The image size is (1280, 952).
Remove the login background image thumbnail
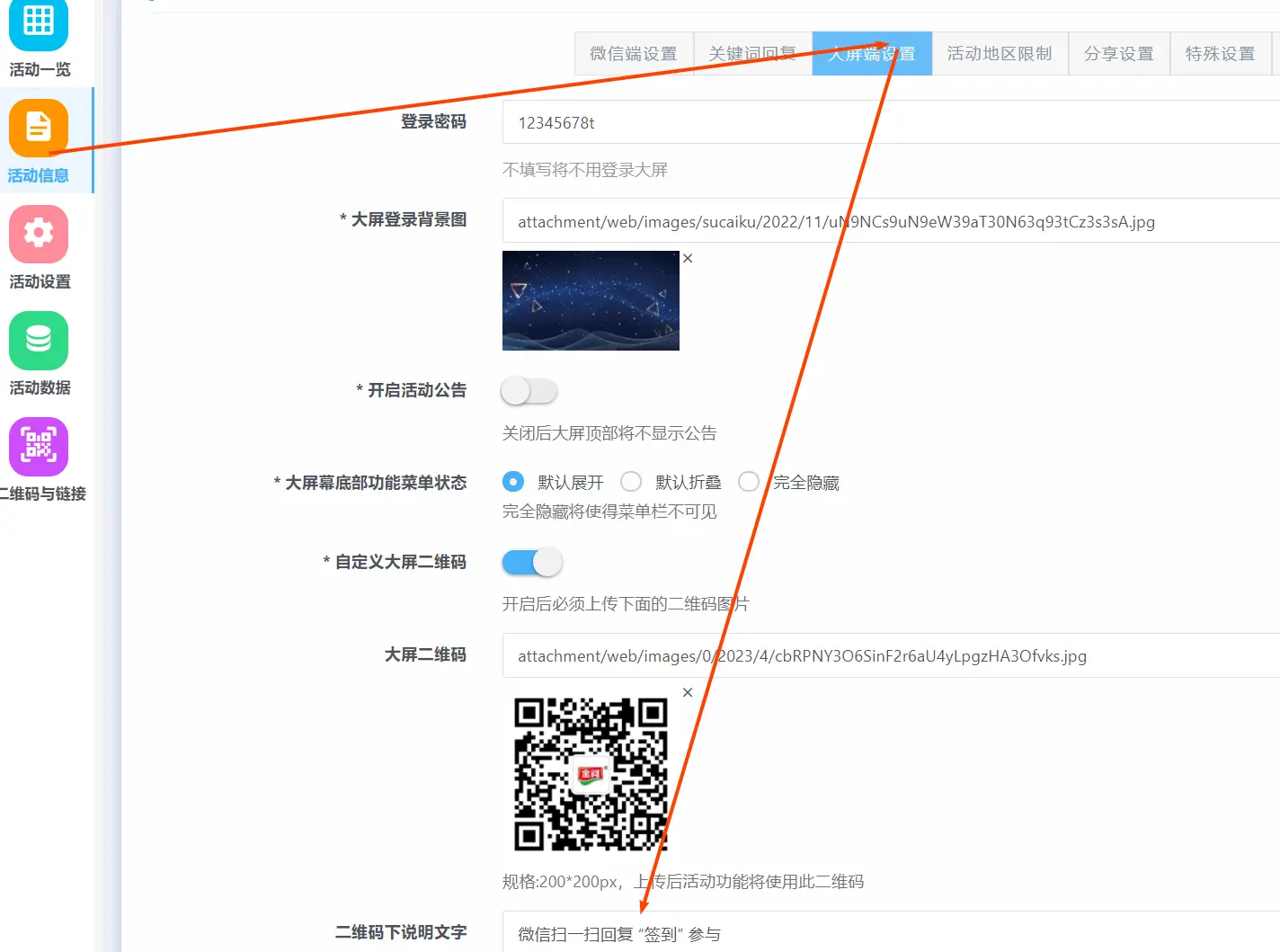coord(688,258)
